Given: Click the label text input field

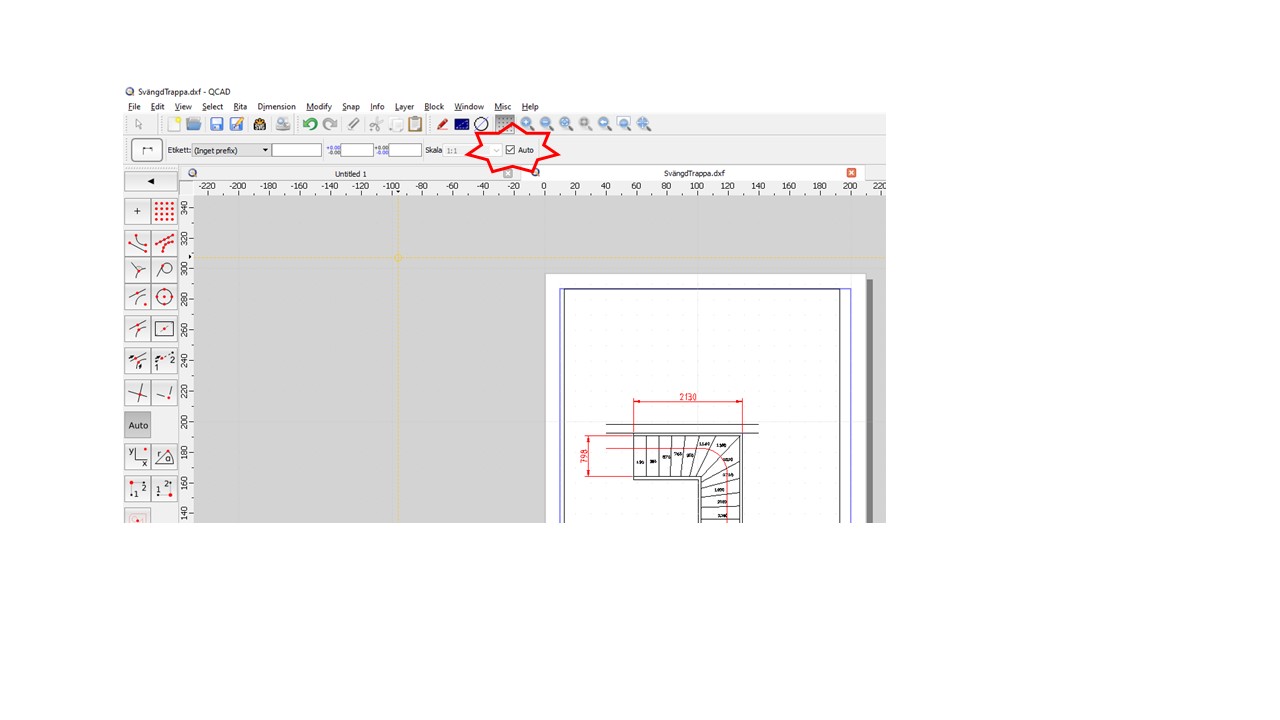Looking at the screenshot, I should (296, 150).
